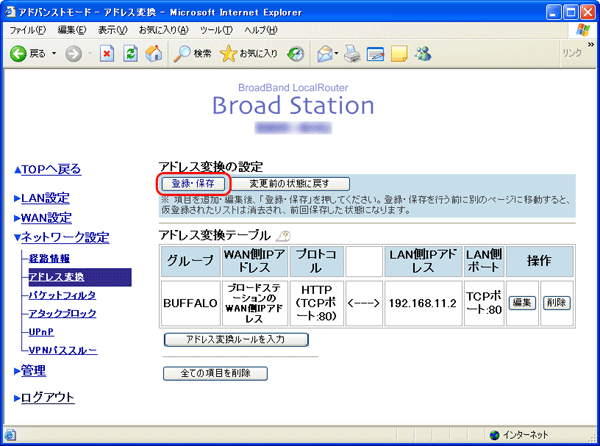Select the highlighted アドレス変換 sidebar item

pyautogui.click(x=80, y=277)
